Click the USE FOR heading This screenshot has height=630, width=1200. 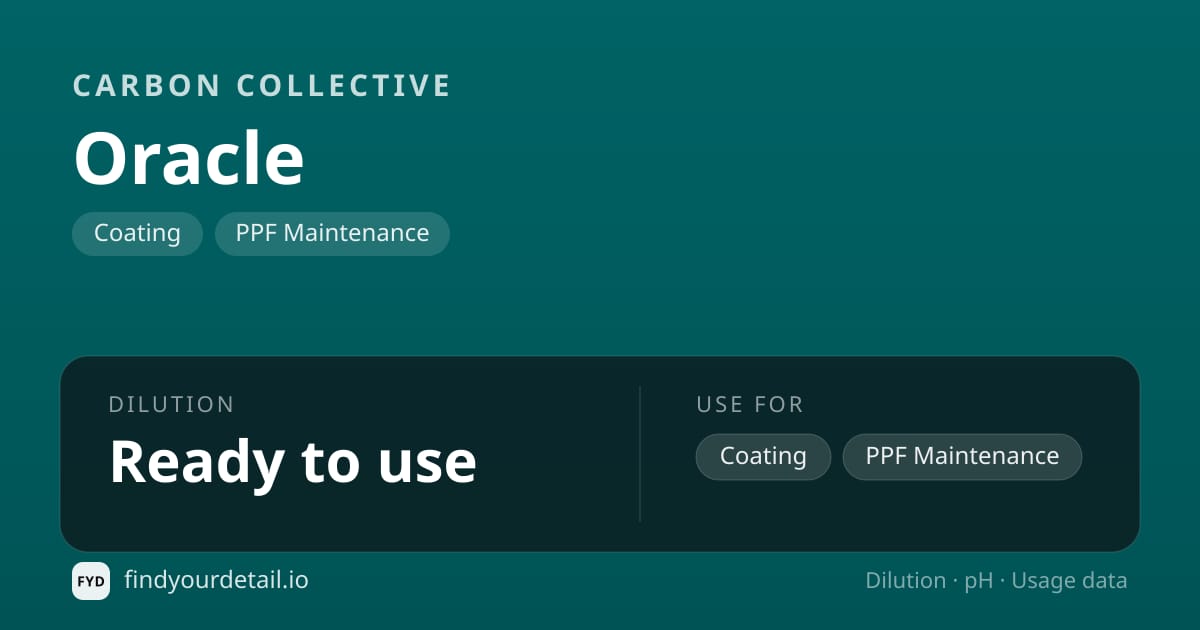coord(750,404)
